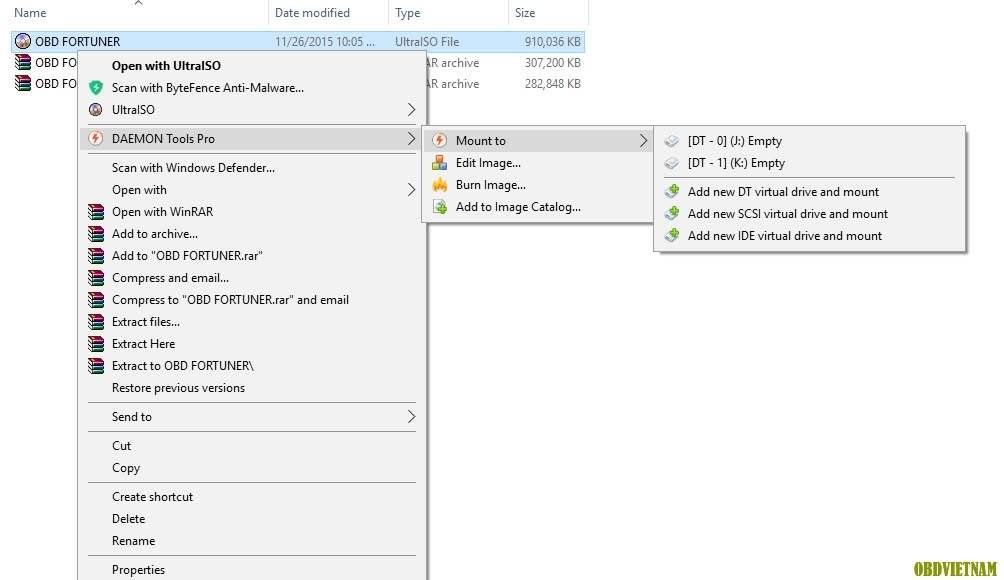Click the UltraISO disc icon beside OBD FORTUNER file
The image size is (1004, 580).
tap(22, 42)
